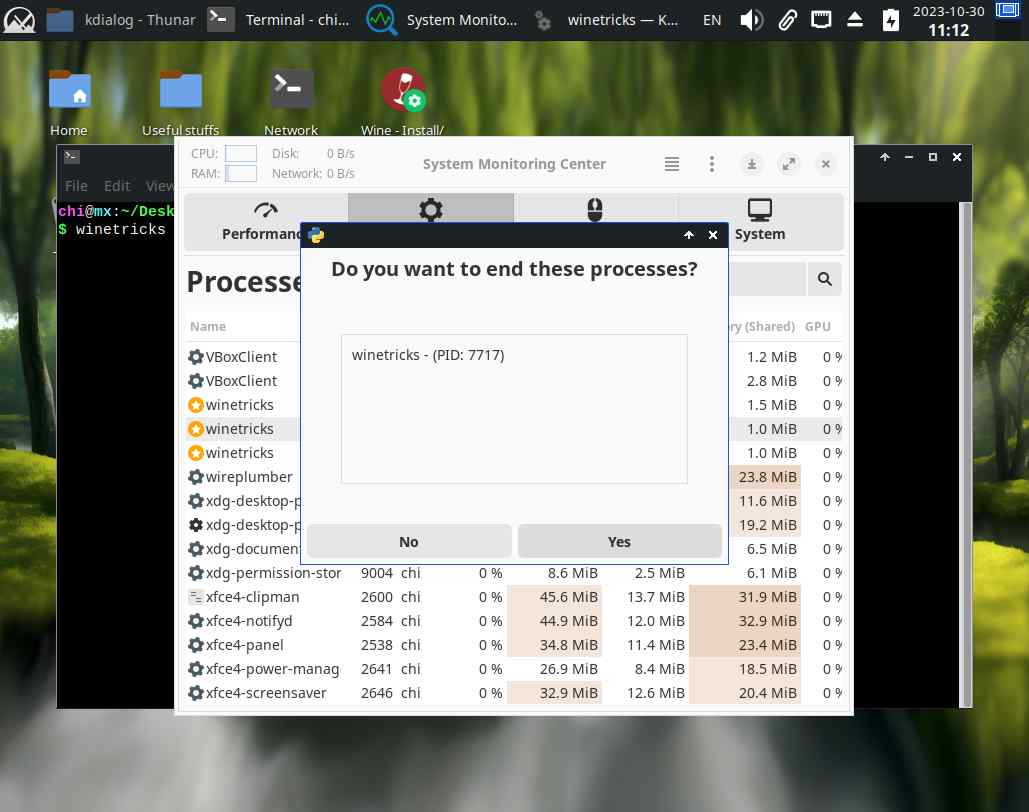This screenshot has width=1029, height=812.
Task: Click the Terminal window's keep-above arrow button
Action: pyautogui.click(x=884, y=157)
